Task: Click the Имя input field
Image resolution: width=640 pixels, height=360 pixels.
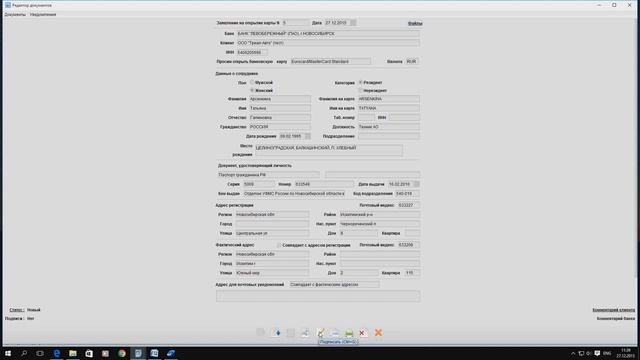Action: click(280, 109)
